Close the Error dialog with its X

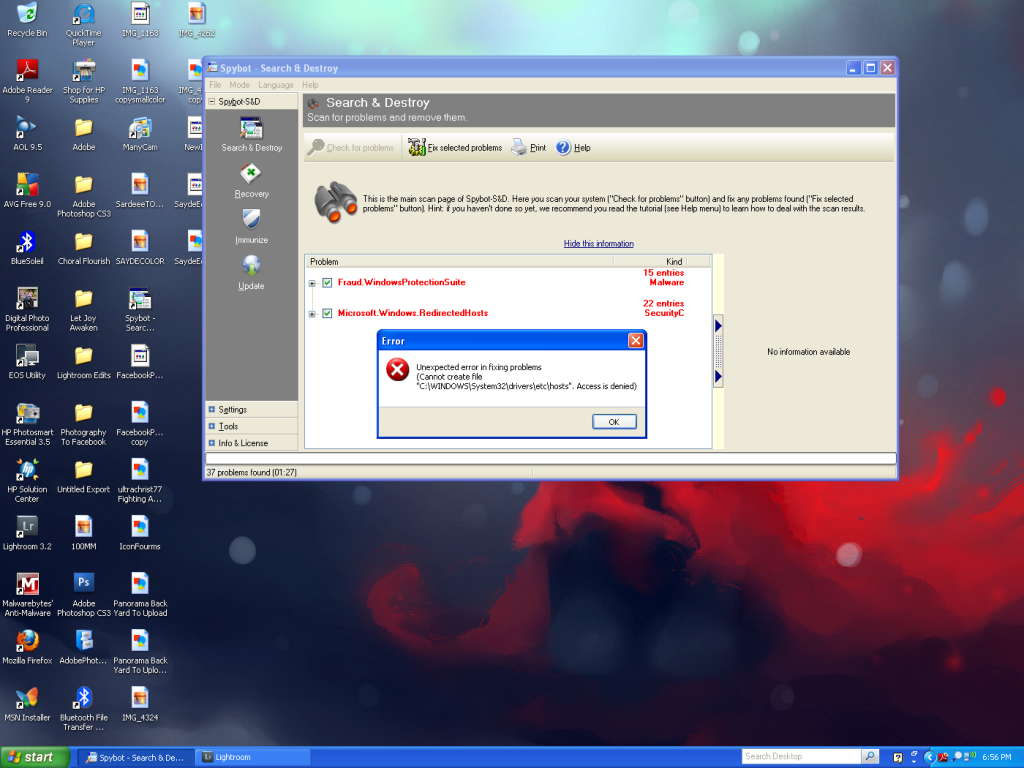[x=635, y=340]
